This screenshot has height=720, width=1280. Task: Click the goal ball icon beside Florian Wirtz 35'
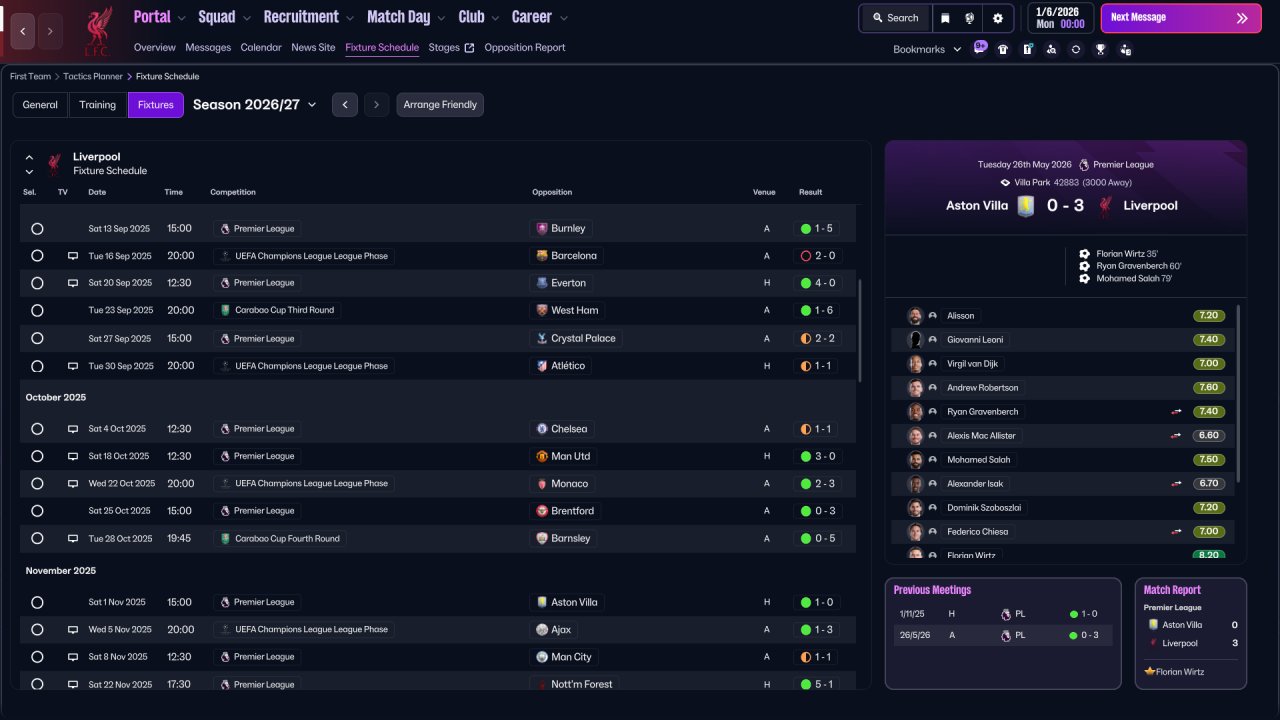click(x=1085, y=254)
